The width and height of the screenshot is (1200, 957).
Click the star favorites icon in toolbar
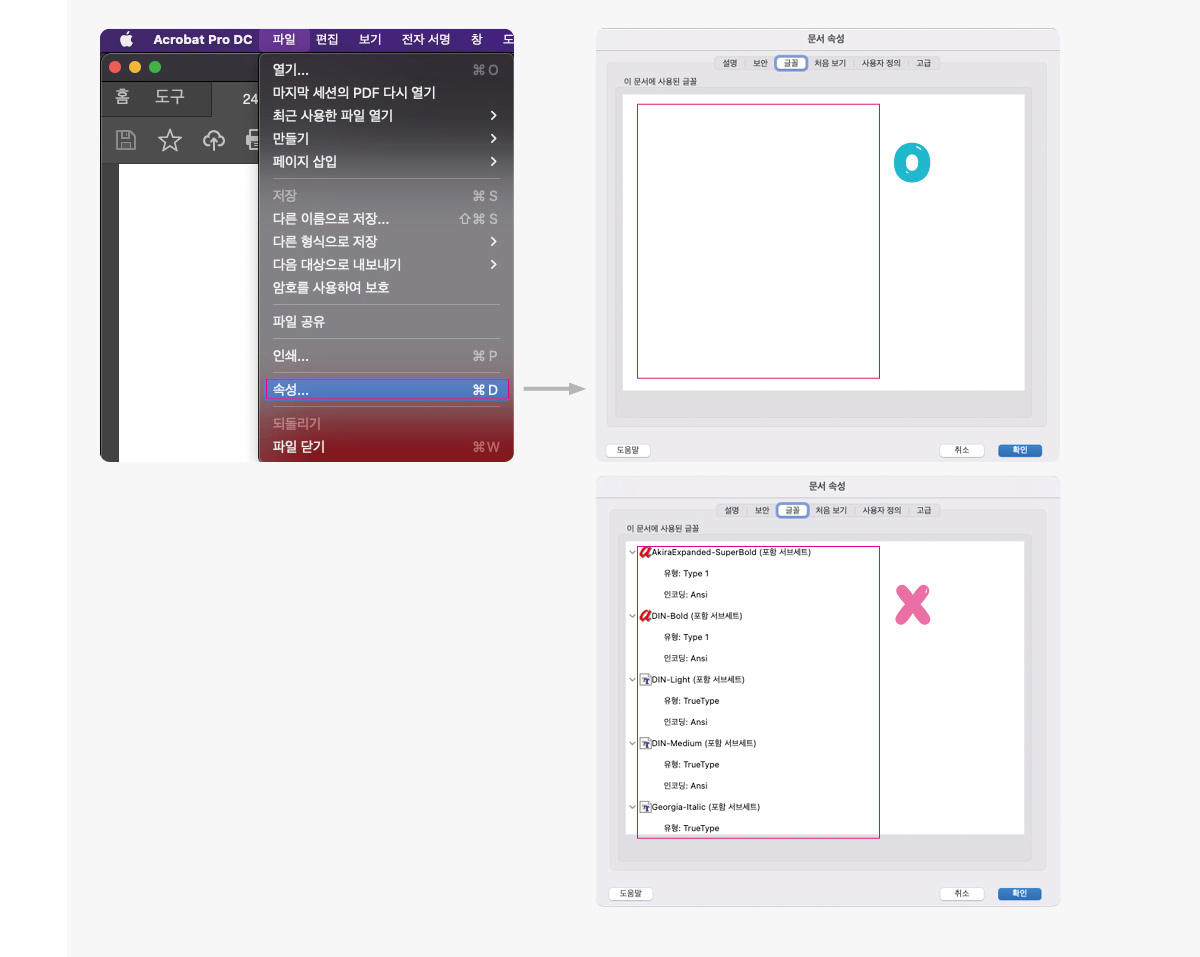(x=169, y=140)
